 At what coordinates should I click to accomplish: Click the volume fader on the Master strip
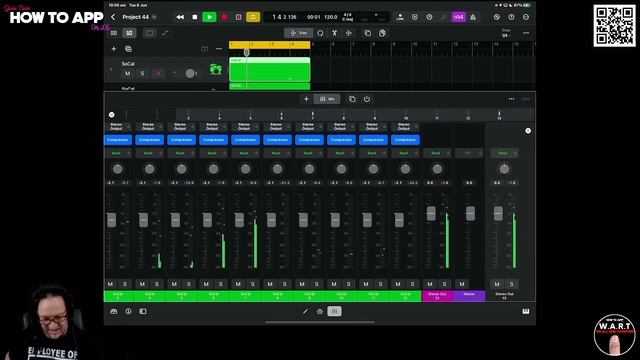[470, 213]
